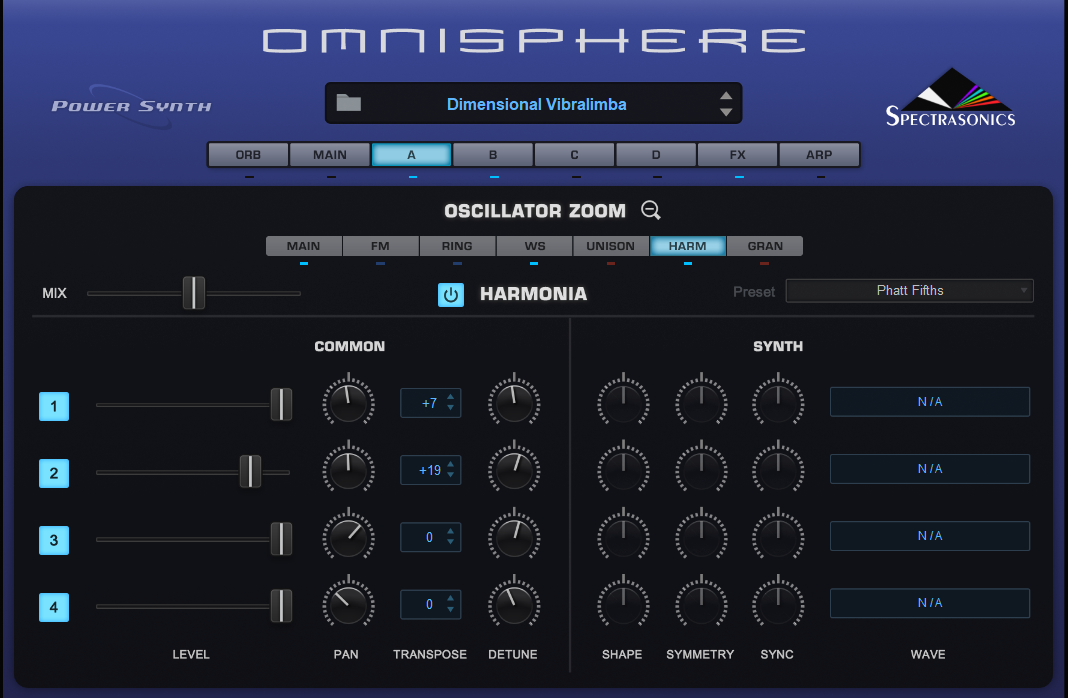Viewport: 1068px width, 698px height.
Task: Click oscillator 3 level slider handle
Action: pyautogui.click(x=281, y=539)
